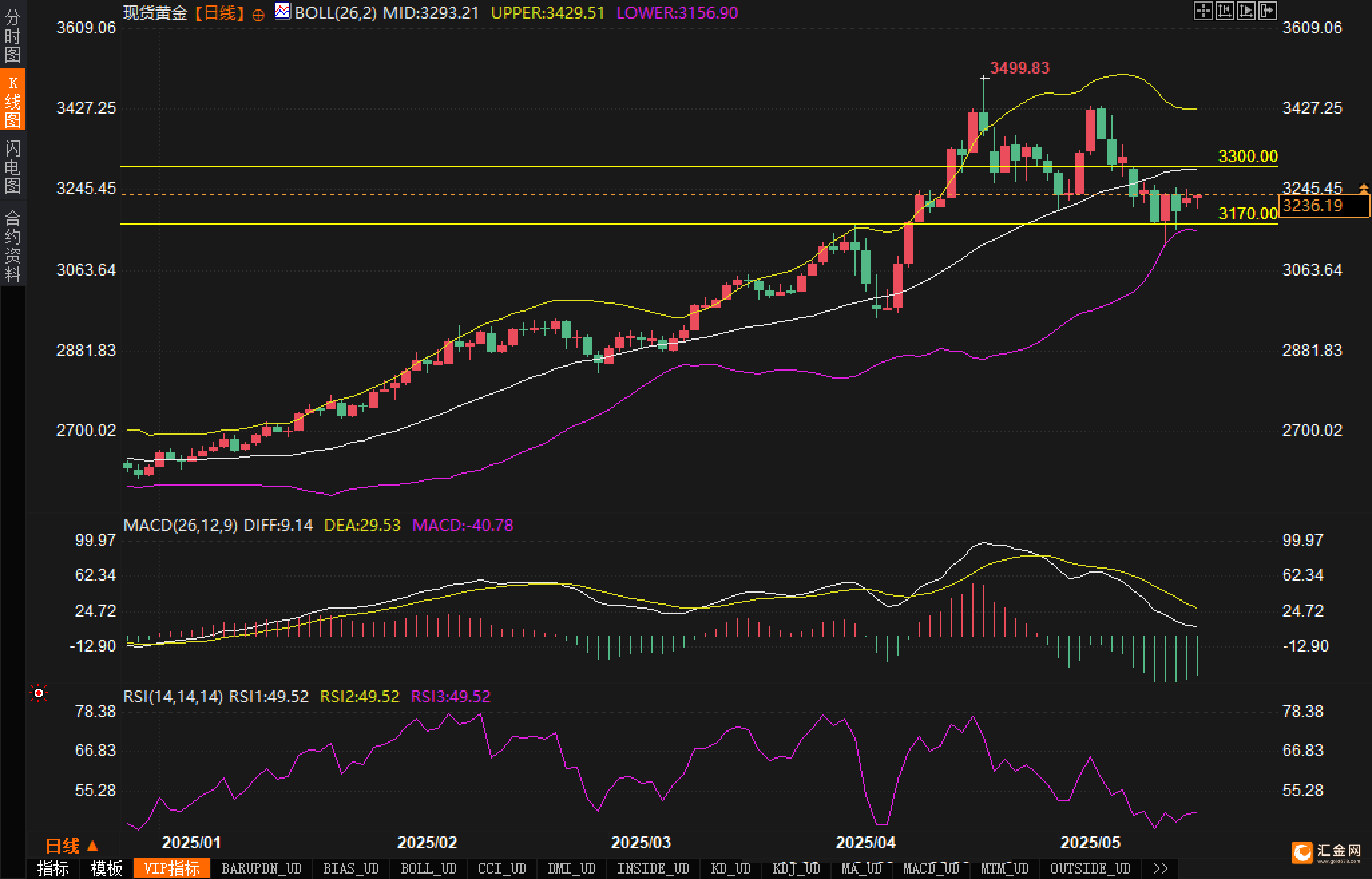Expand more indicators with the >> arrow

[x=1161, y=868]
